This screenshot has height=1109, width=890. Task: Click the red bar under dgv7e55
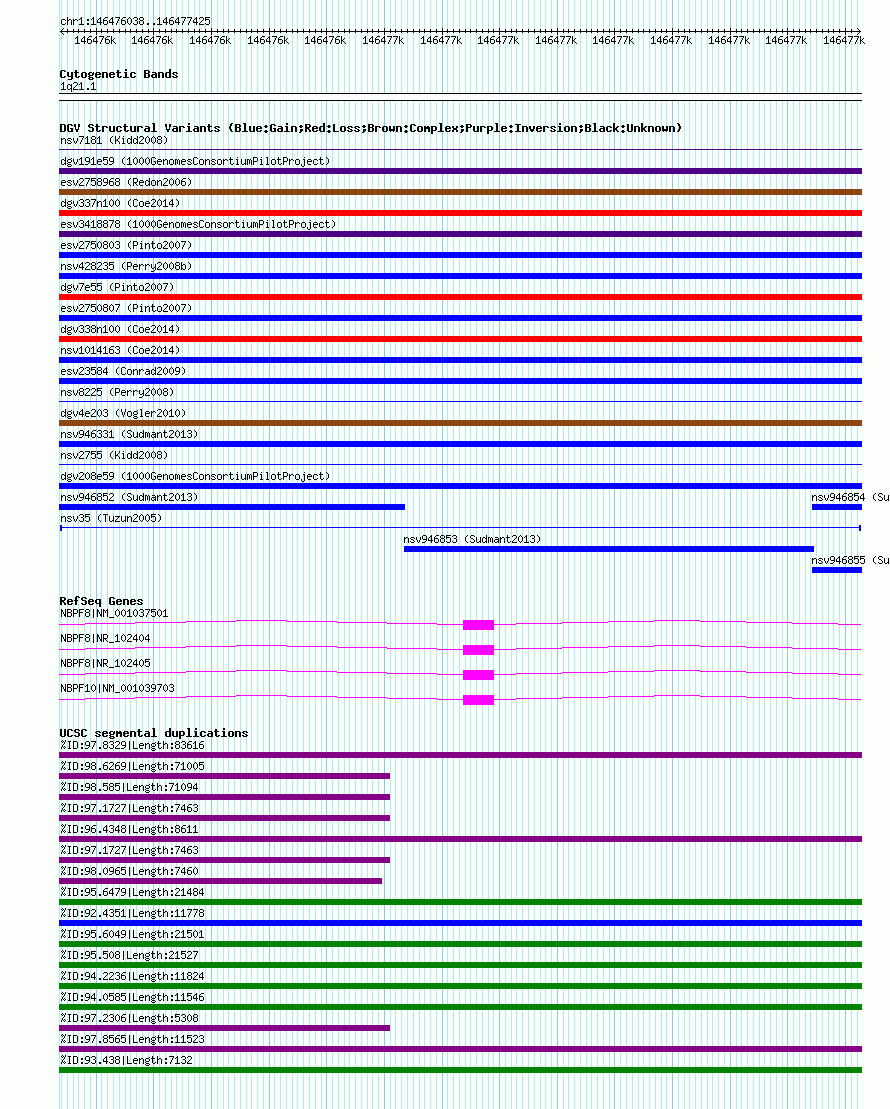461,297
